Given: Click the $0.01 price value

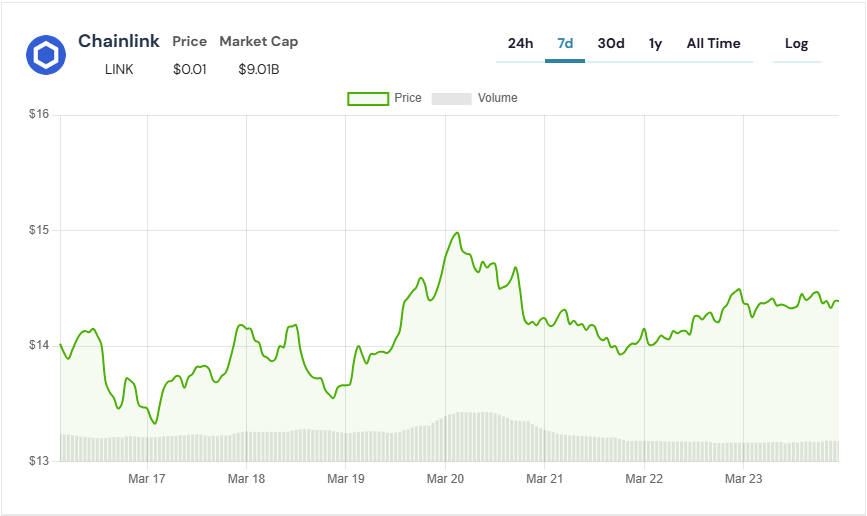Looking at the screenshot, I should (190, 69).
